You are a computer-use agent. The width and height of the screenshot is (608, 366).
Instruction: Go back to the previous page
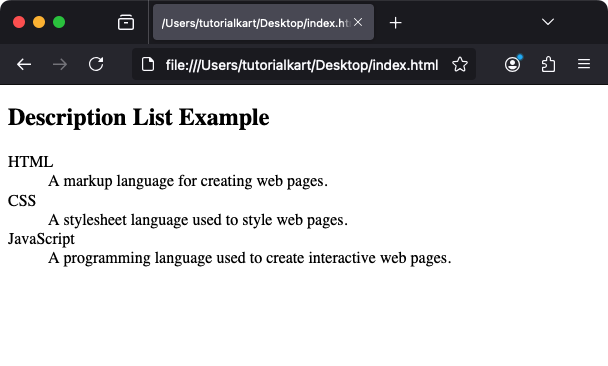pos(24,64)
